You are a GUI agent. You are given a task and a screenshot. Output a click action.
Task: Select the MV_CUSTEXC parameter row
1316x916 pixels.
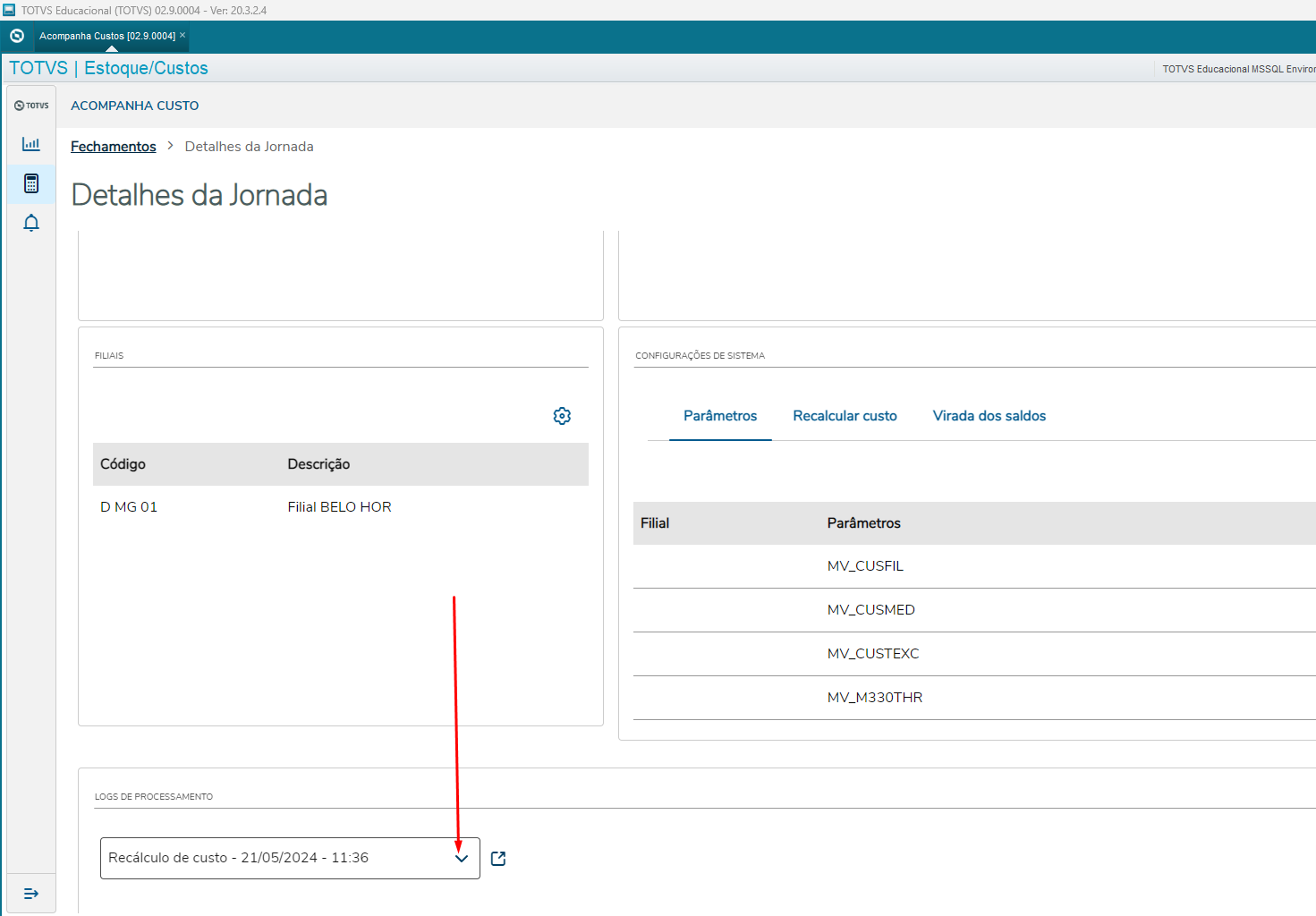tap(974, 654)
